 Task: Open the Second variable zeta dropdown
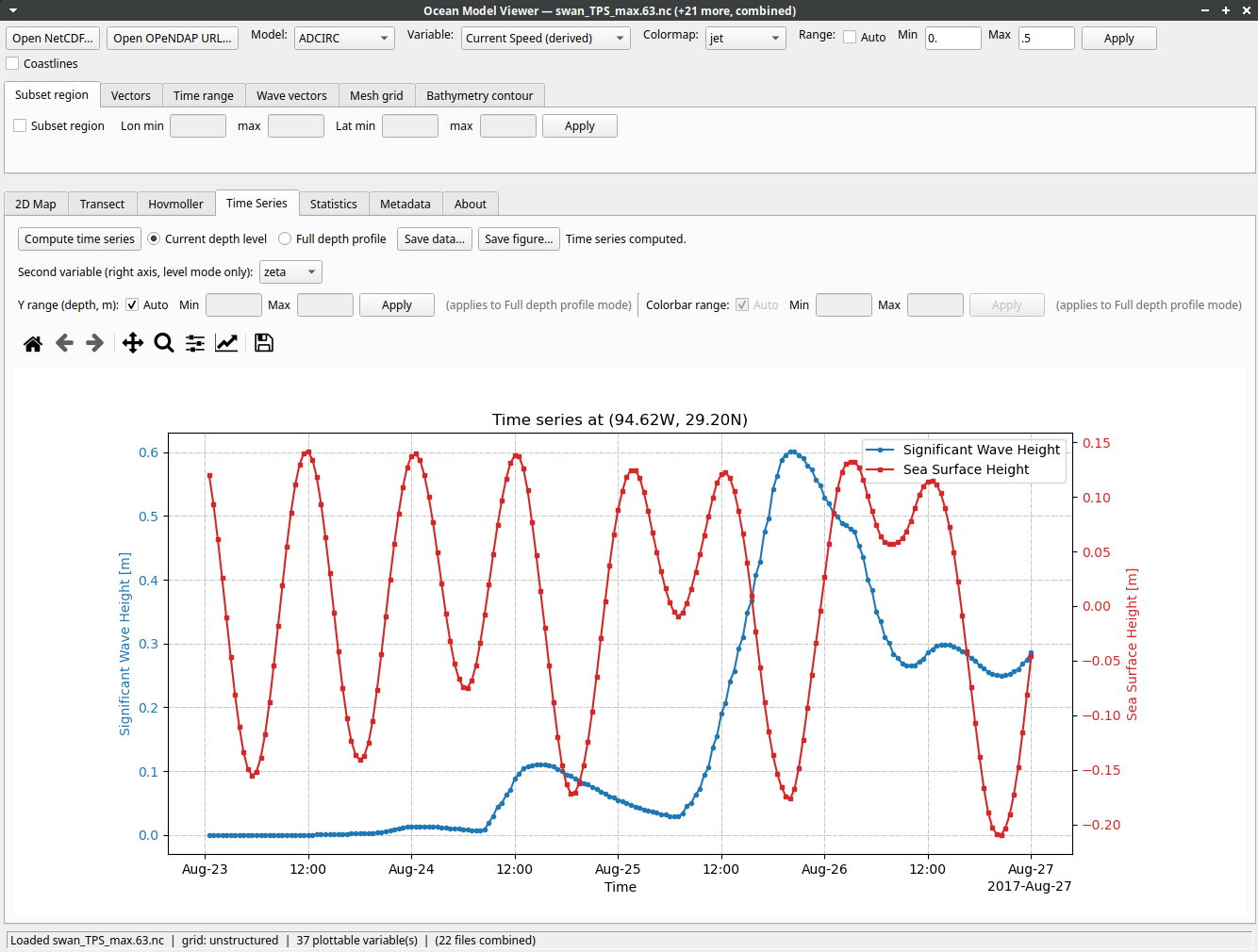290,271
